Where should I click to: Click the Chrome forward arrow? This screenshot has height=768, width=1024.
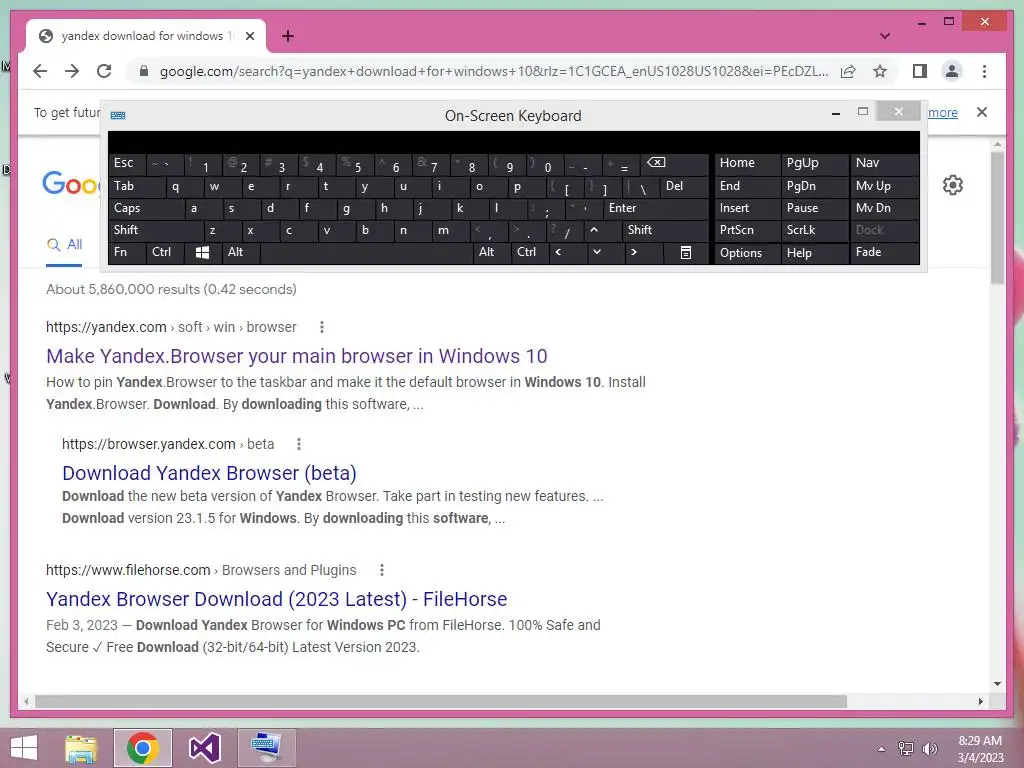click(72, 71)
